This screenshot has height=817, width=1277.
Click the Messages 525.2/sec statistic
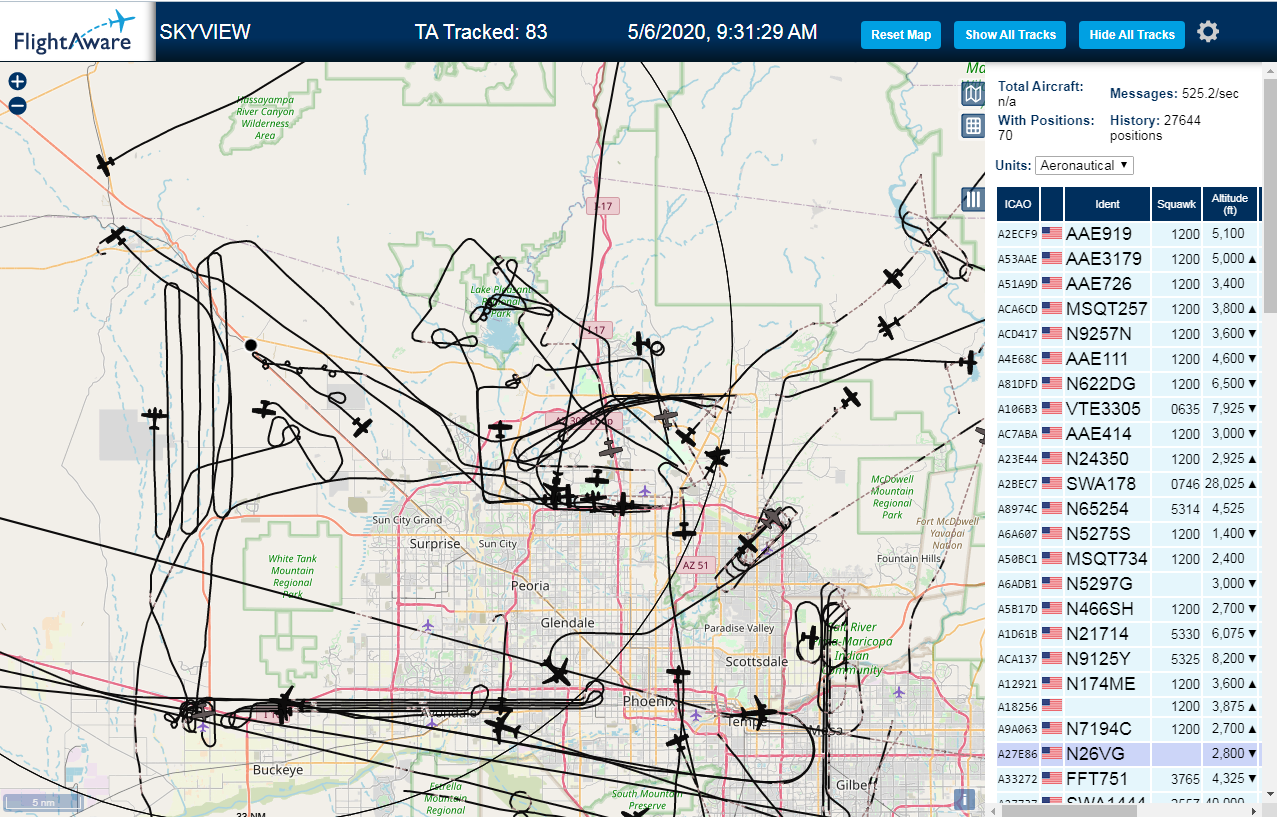pos(1174,93)
